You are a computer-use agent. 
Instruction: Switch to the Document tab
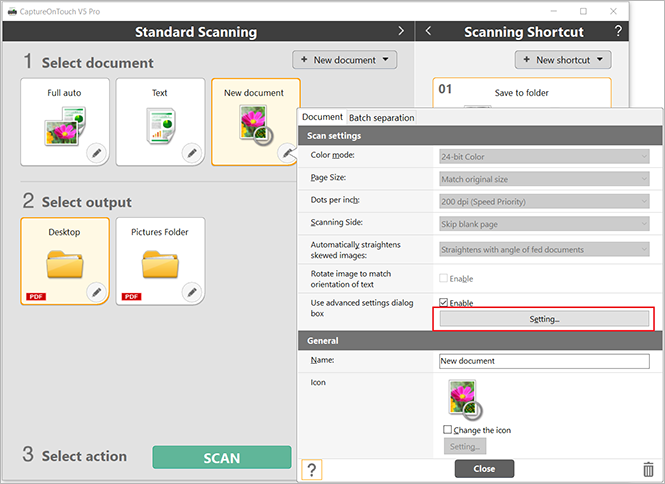point(322,117)
